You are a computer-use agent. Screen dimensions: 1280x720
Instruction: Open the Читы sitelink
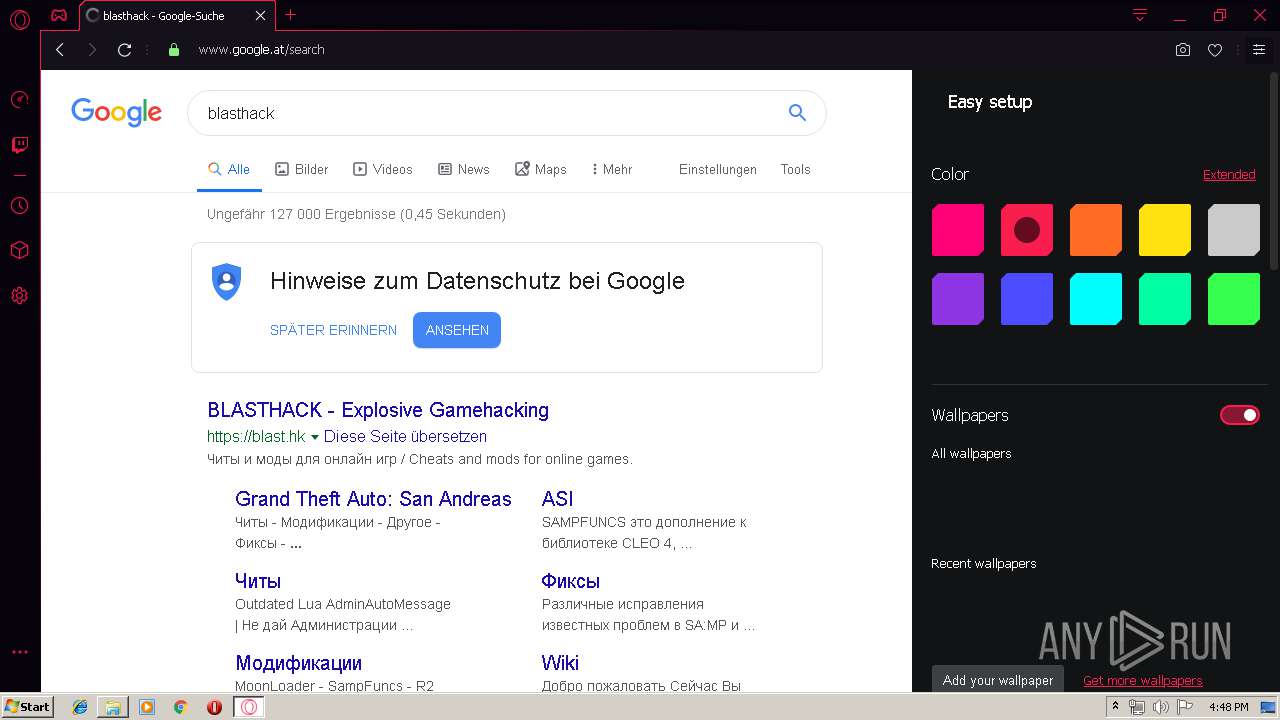point(258,581)
